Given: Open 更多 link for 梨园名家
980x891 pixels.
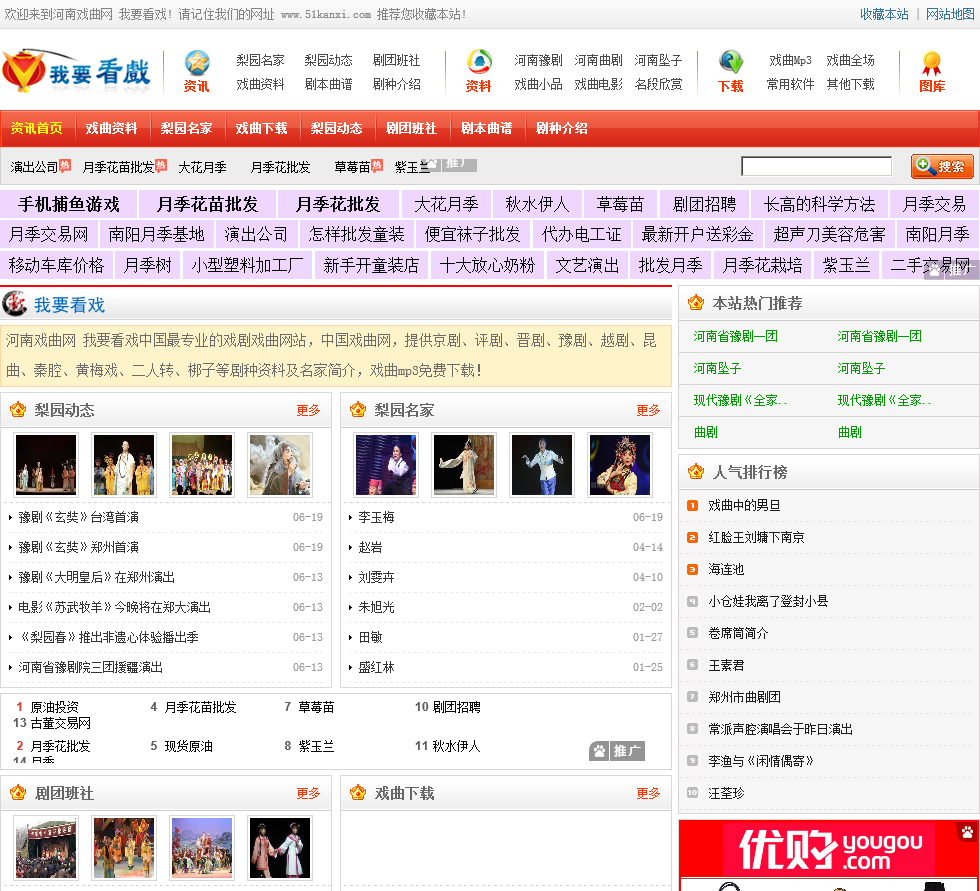Looking at the screenshot, I should point(648,410).
